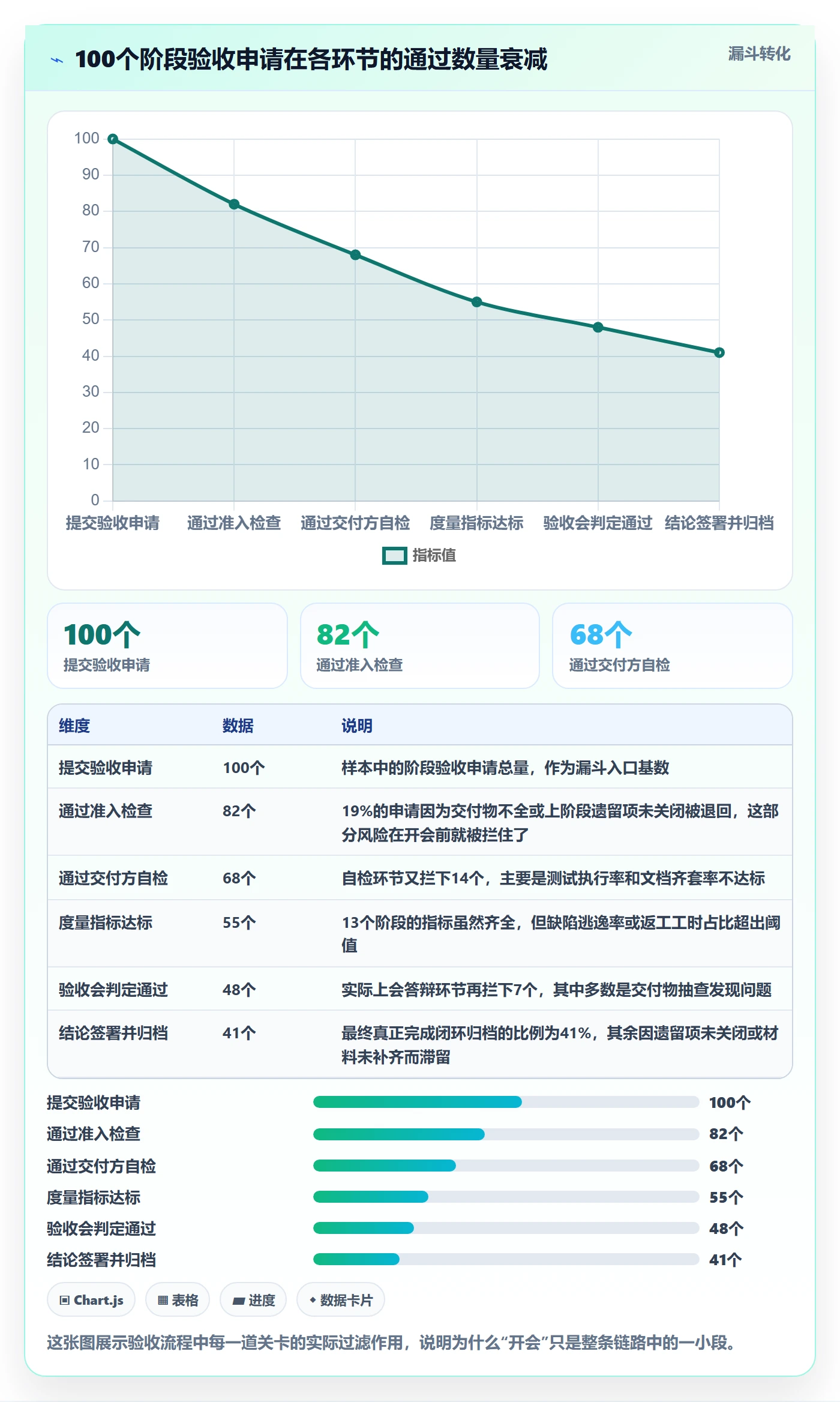Click the 维度 column header
The height and width of the screenshot is (1402, 840).
pos(74,726)
